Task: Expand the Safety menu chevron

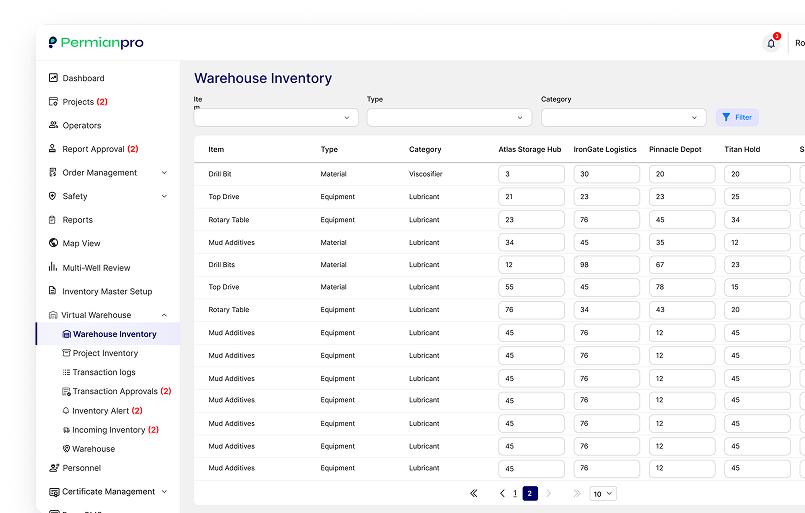Action: click(164, 196)
